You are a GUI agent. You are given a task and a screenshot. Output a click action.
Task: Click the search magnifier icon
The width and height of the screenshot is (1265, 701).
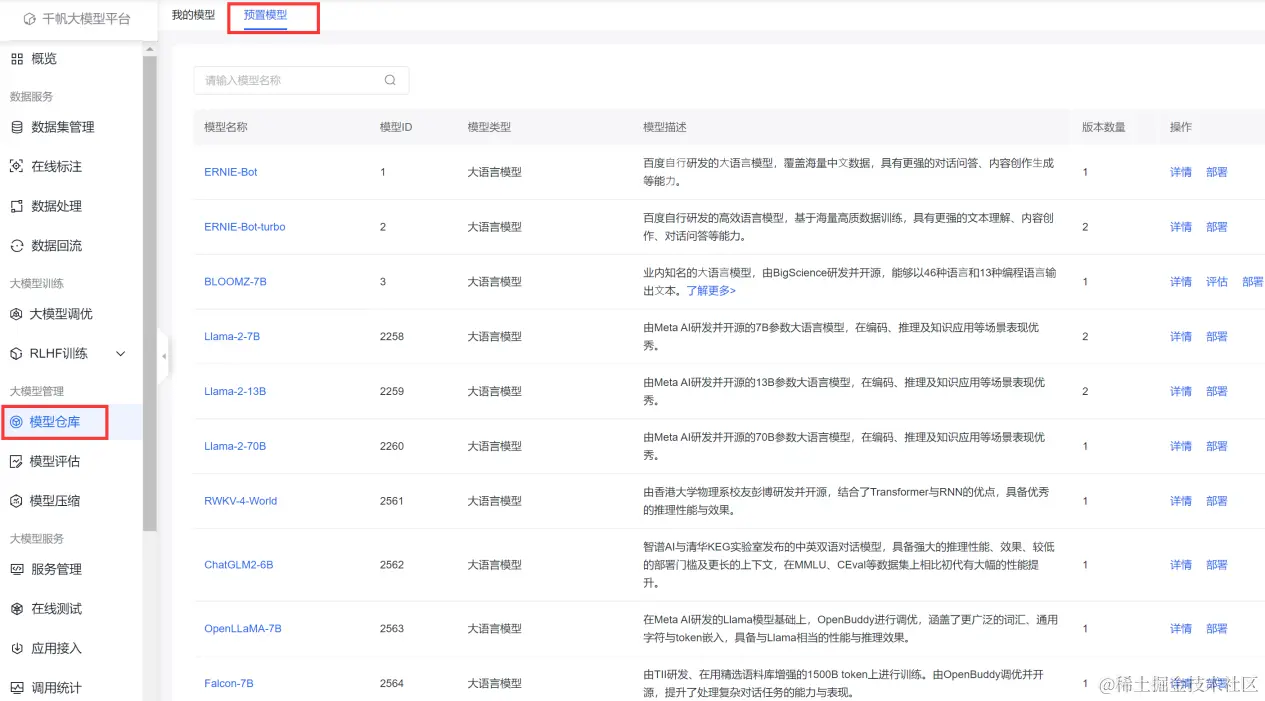tap(390, 80)
